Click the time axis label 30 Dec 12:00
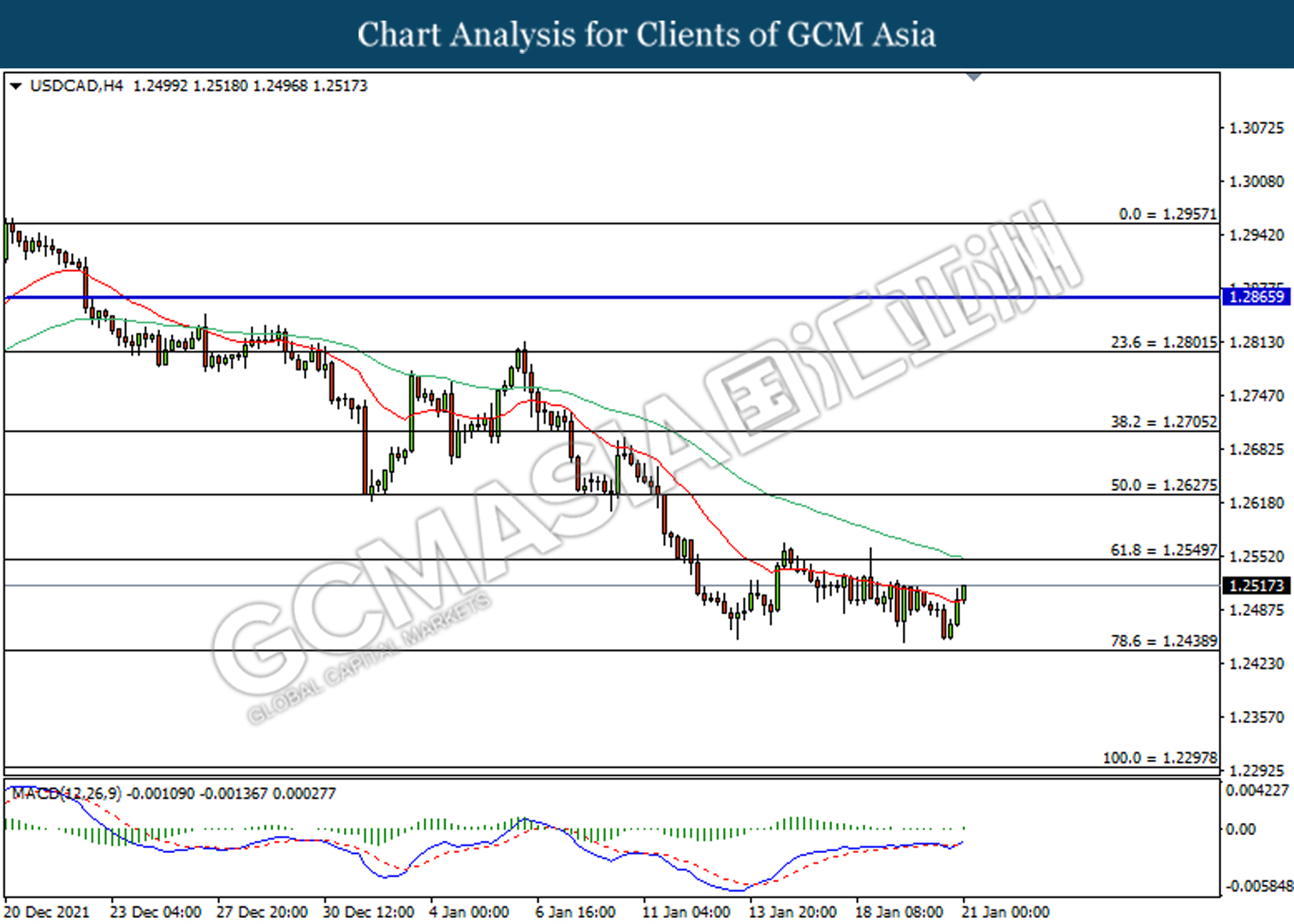The height and width of the screenshot is (924, 1294). click(368, 912)
